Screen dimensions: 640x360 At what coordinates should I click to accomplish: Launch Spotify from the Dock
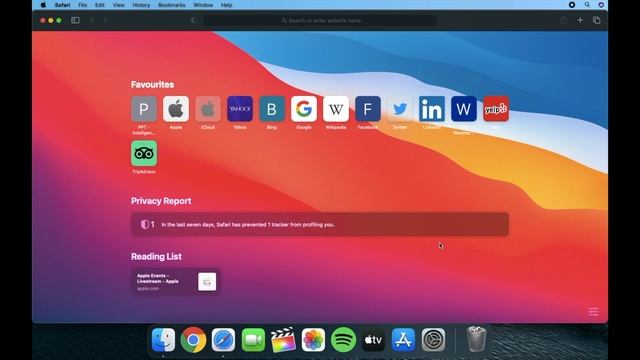point(343,340)
